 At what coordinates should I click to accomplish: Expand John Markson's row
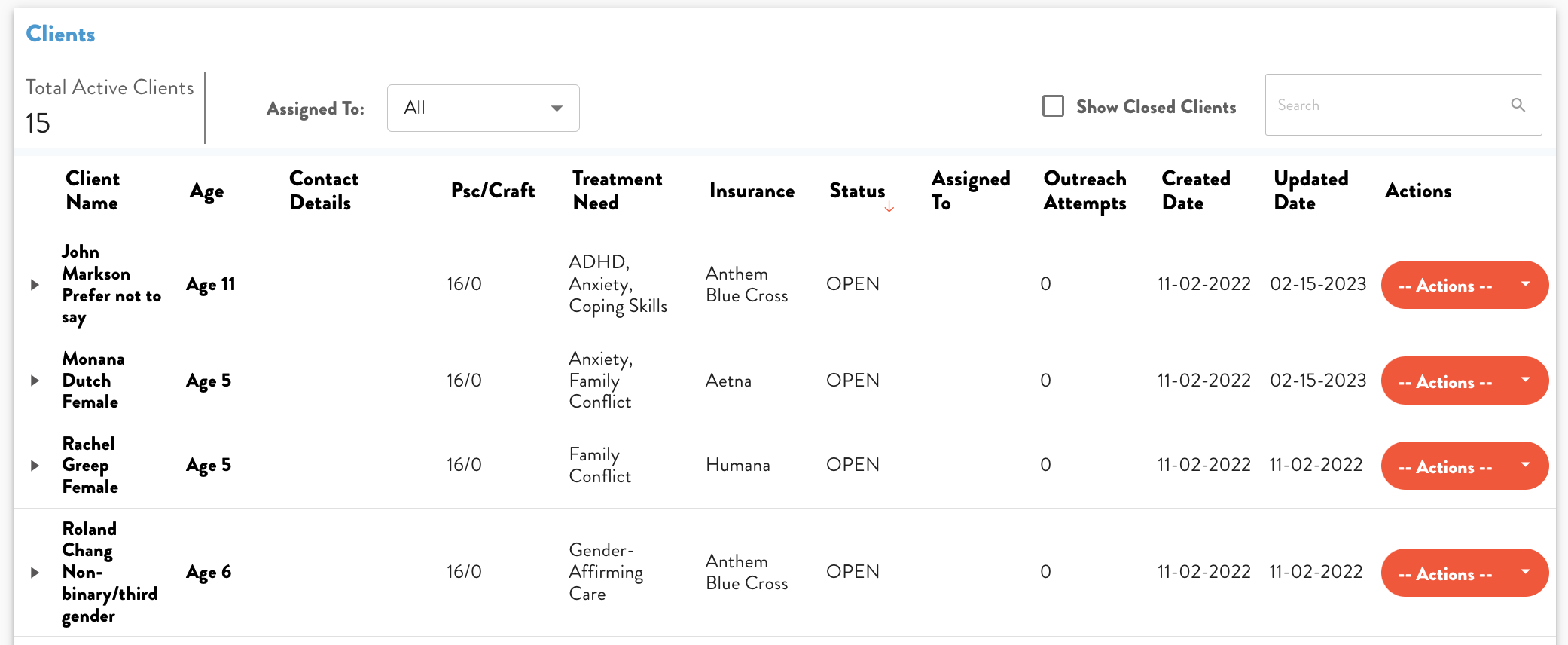35,285
